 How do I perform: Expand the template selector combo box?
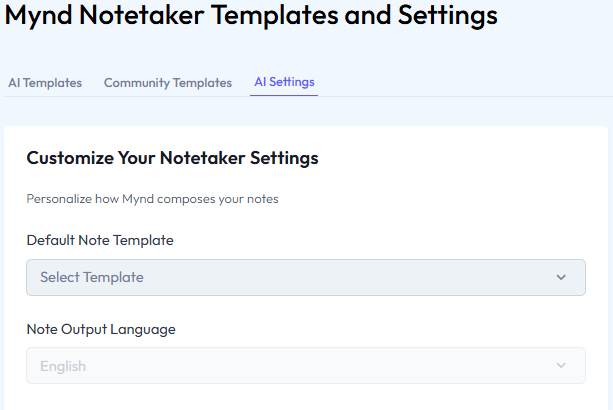point(305,277)
